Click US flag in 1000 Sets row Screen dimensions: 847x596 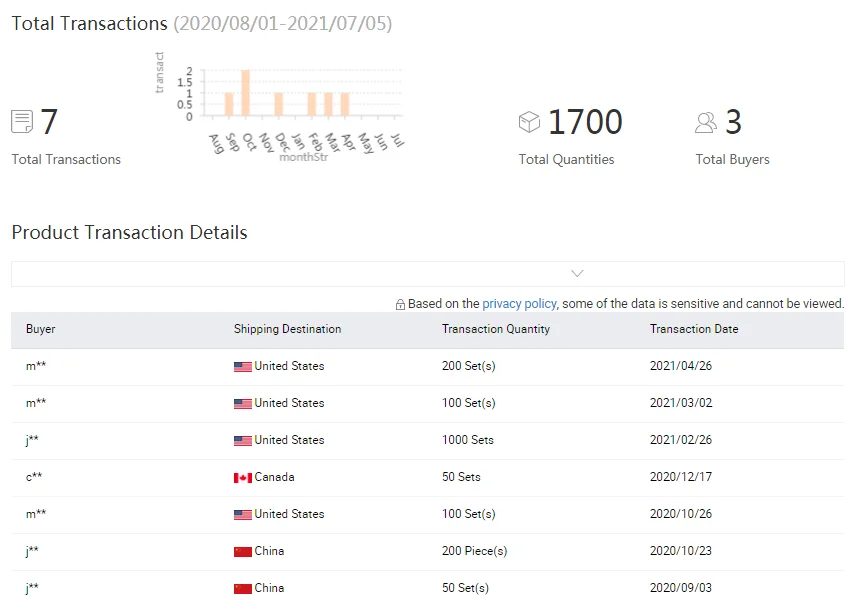242,440
